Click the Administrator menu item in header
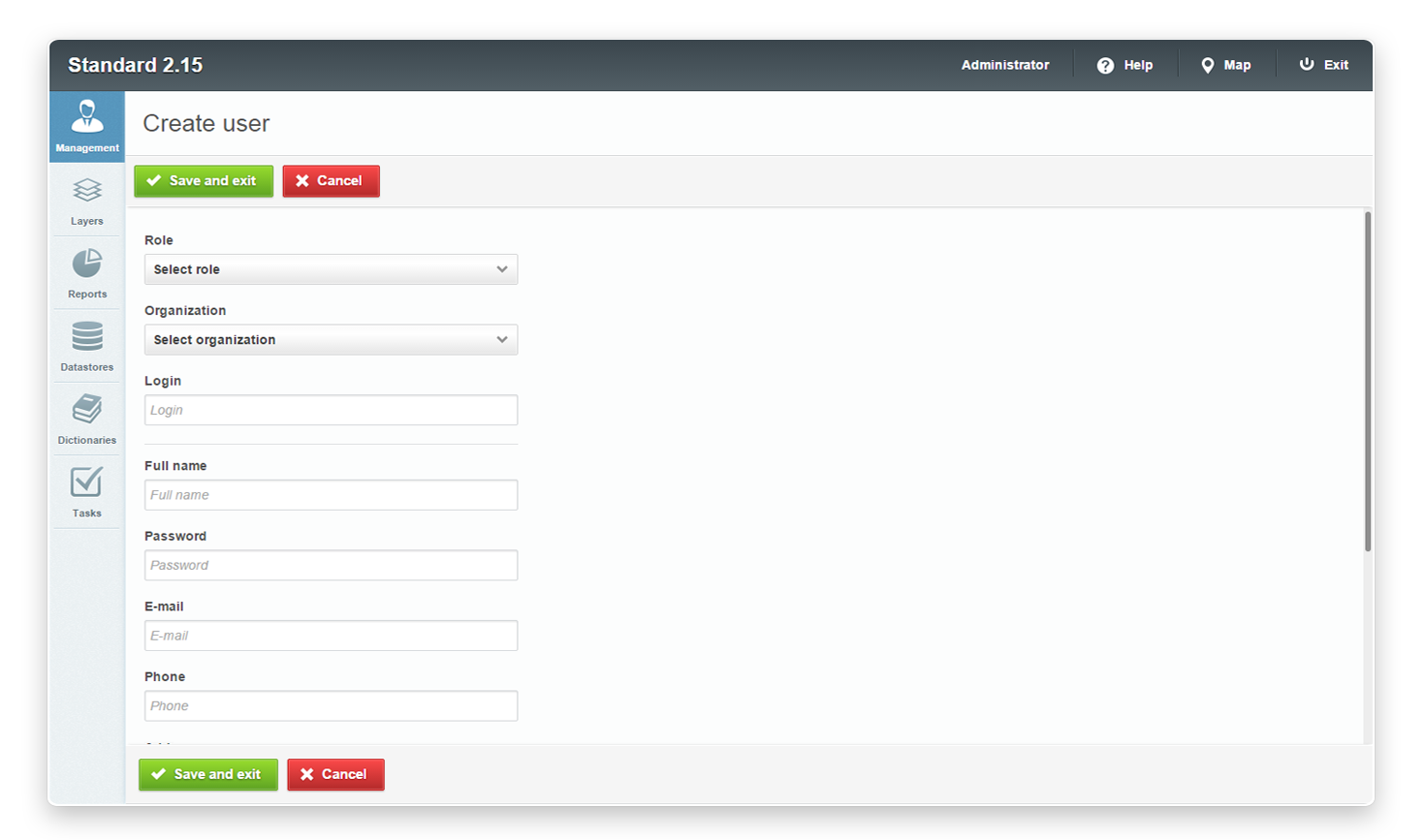Image resolution: width=1425 pixels, height=840 pixels. pos(1005,65)
